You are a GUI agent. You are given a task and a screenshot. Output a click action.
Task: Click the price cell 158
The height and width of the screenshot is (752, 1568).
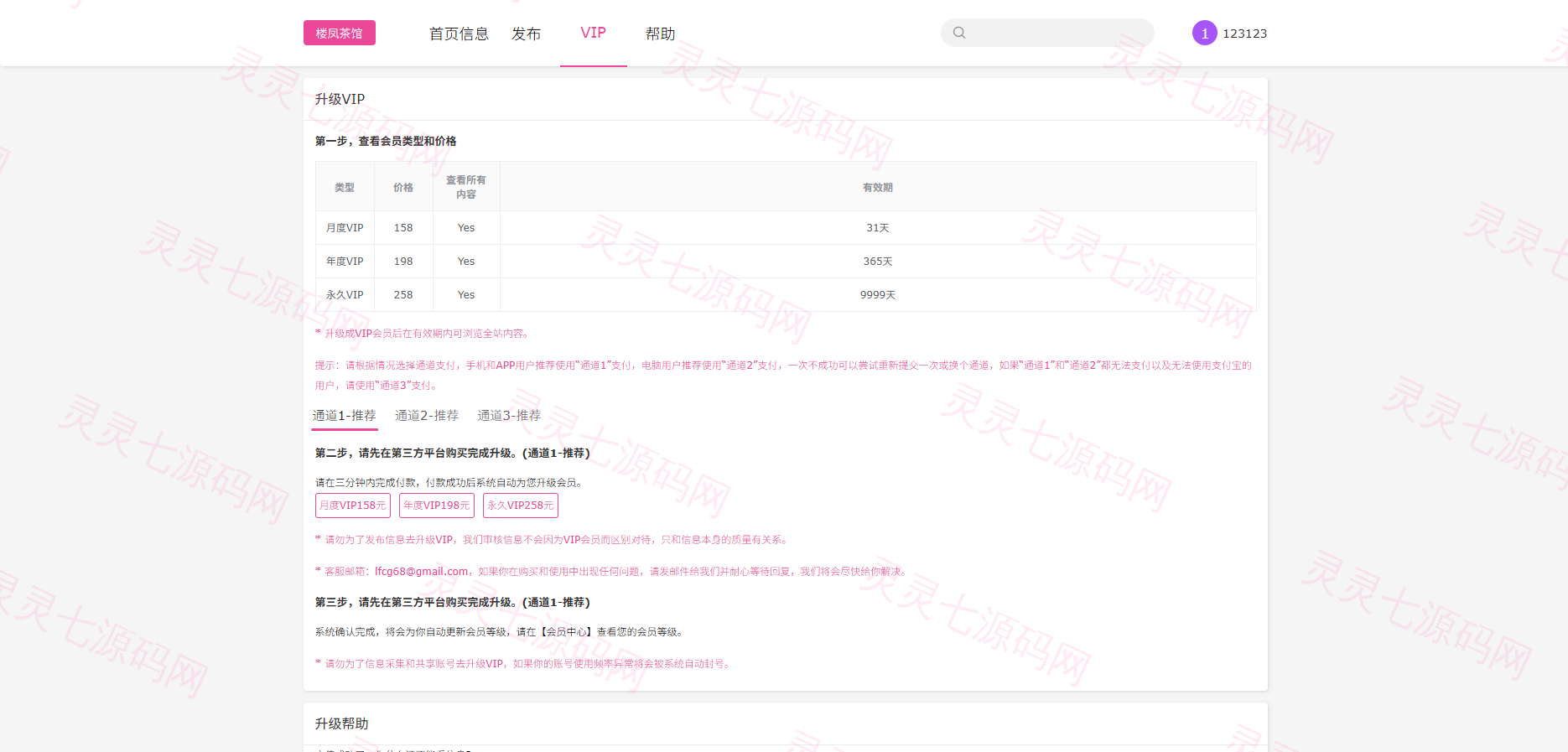[403, 228]
